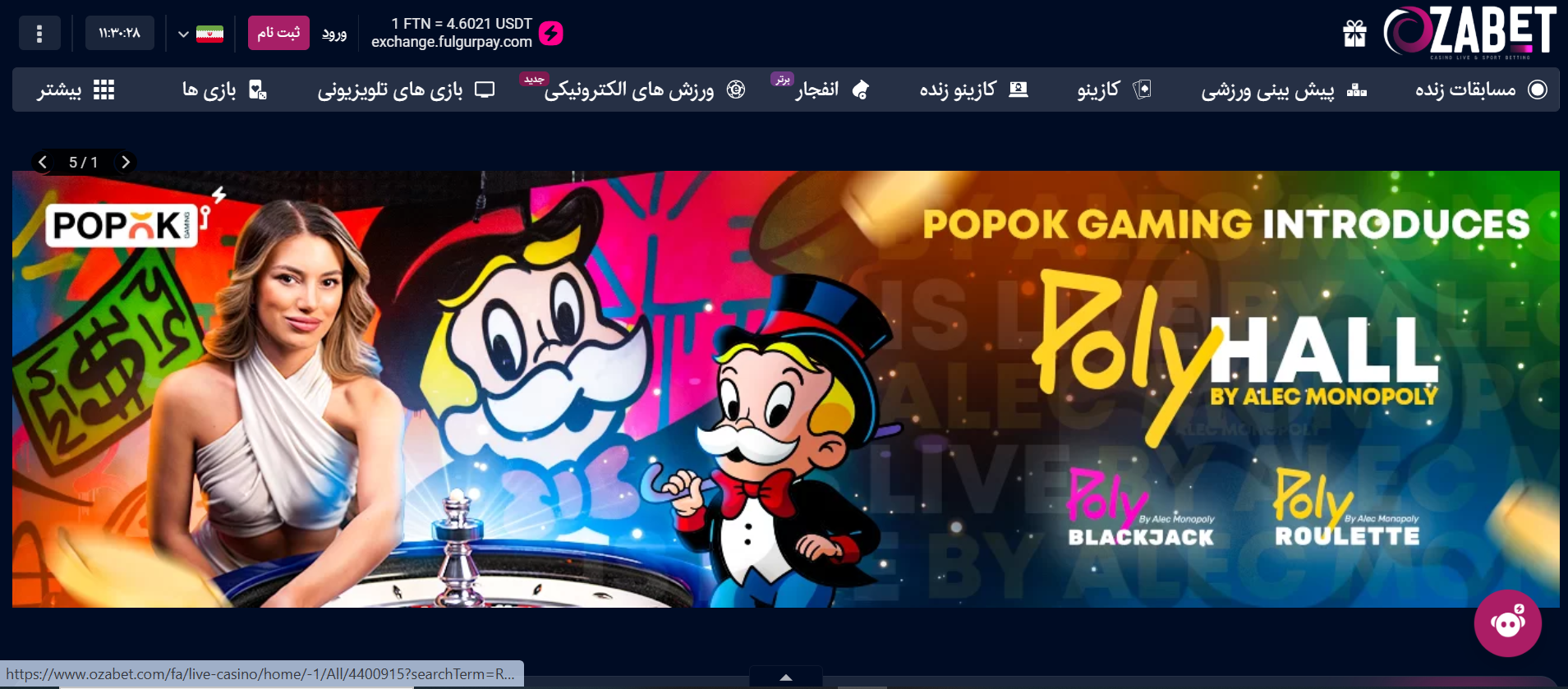The image size is (1568, 689).
Task: Expand the language dropdown arrow
Action: [183, 34]
